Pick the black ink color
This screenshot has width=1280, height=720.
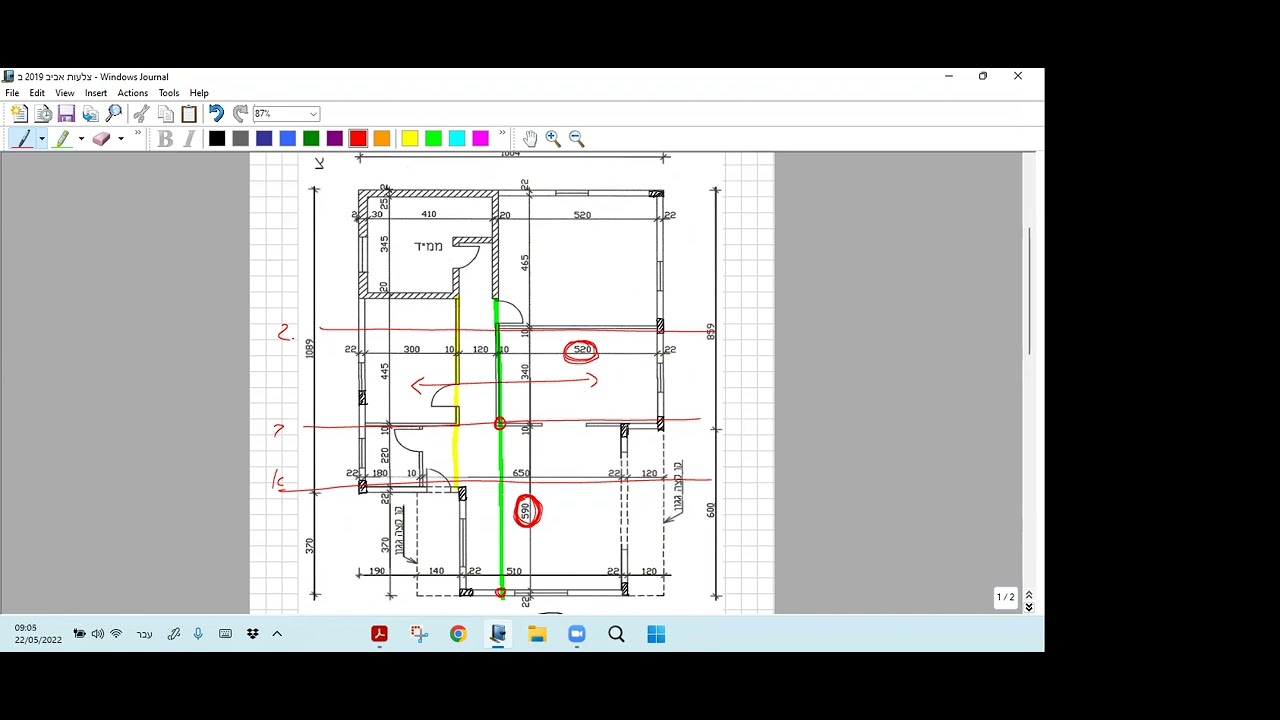pyautogui.click(x=217, y=139)
